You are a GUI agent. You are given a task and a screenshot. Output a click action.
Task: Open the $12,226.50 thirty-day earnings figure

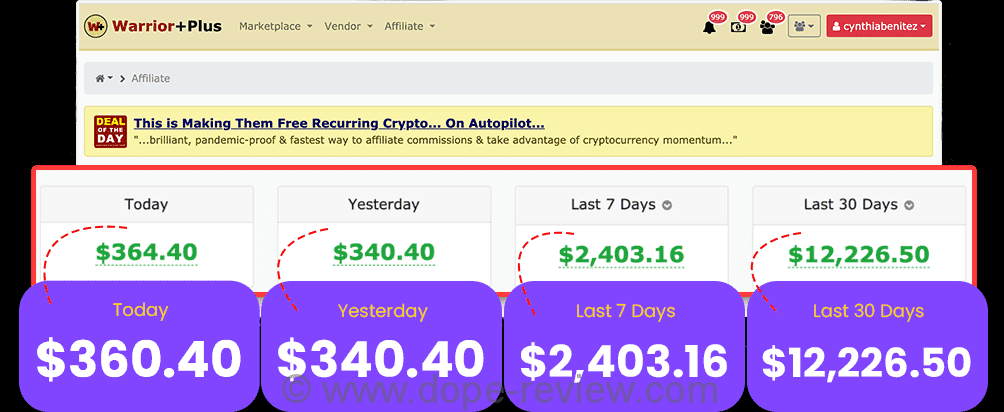point(859,254)
